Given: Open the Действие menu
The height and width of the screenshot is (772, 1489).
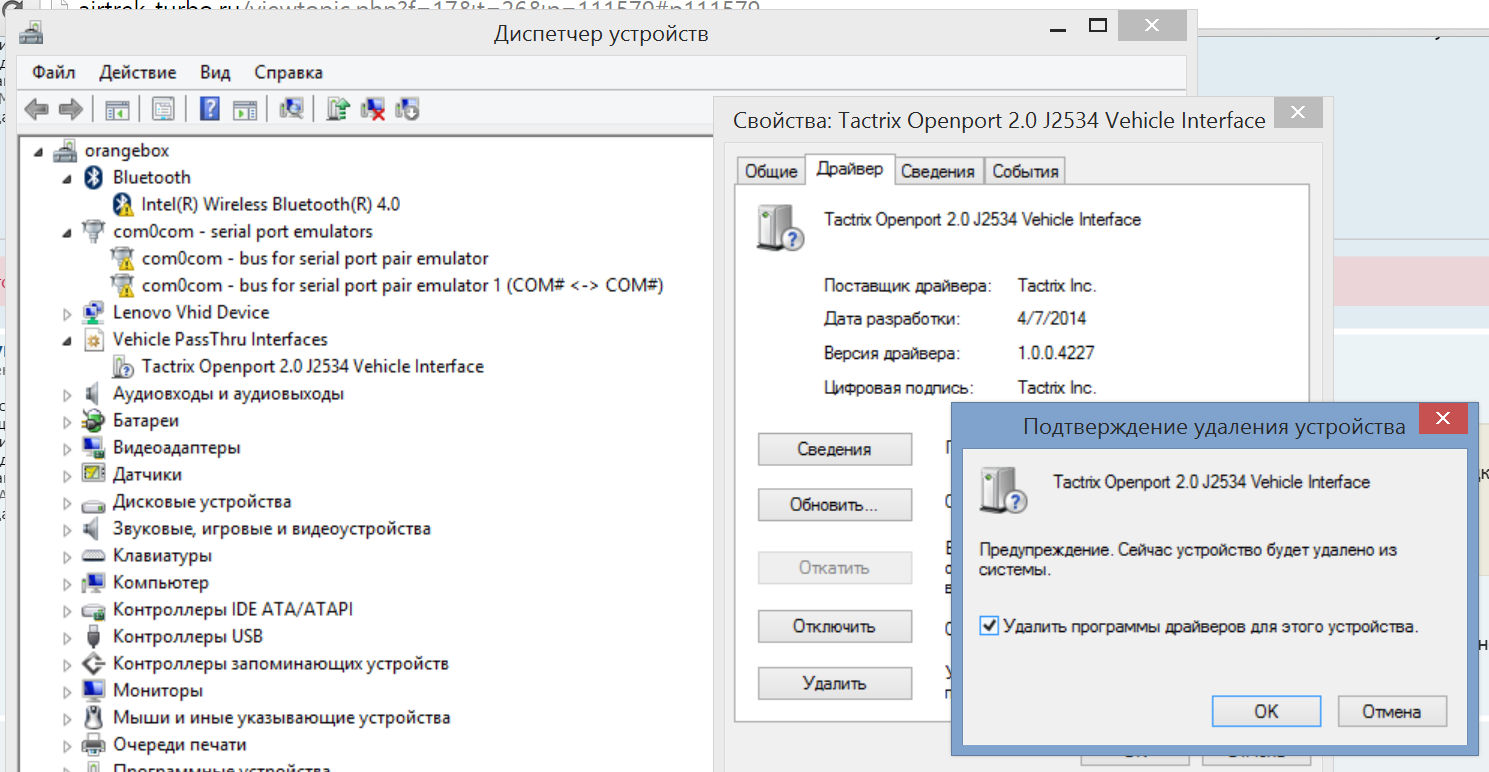Looking at the screenshot, I should coord(137,72).
